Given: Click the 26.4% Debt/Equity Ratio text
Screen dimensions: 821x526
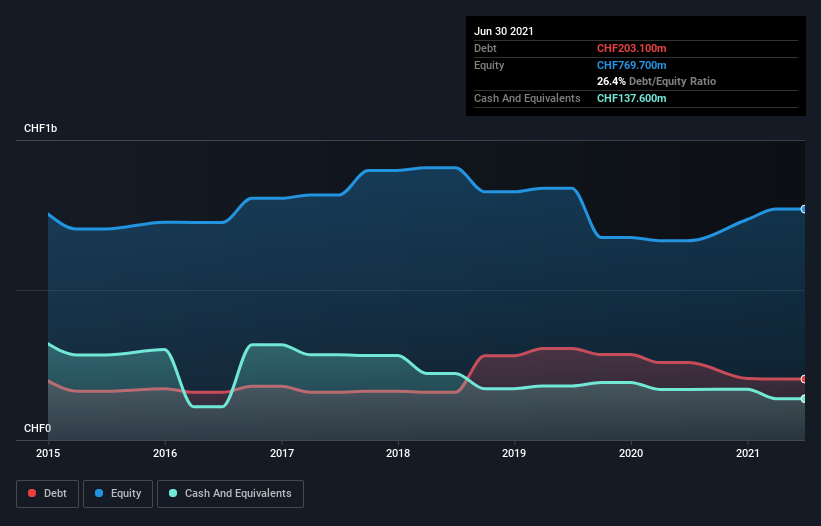Looking at the screenshot, I should (657, 81).
